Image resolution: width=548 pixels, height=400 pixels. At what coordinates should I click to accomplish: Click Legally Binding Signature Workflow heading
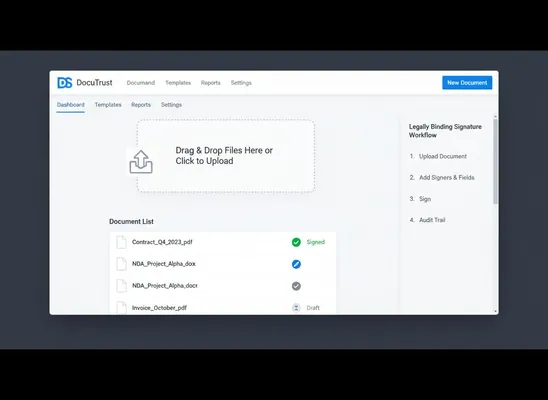click(445, 131)
